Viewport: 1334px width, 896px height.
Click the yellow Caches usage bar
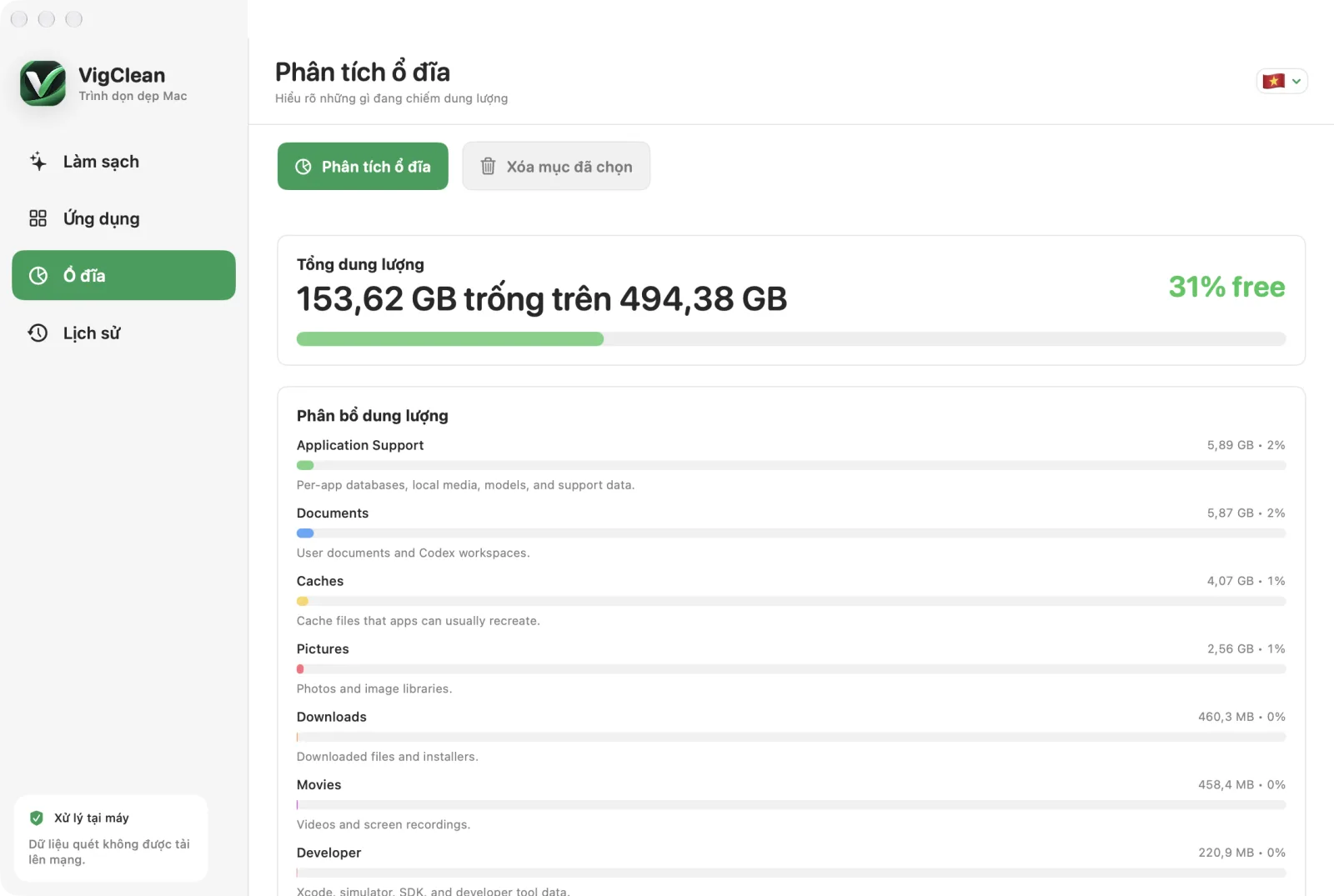(x=791, y=601)
